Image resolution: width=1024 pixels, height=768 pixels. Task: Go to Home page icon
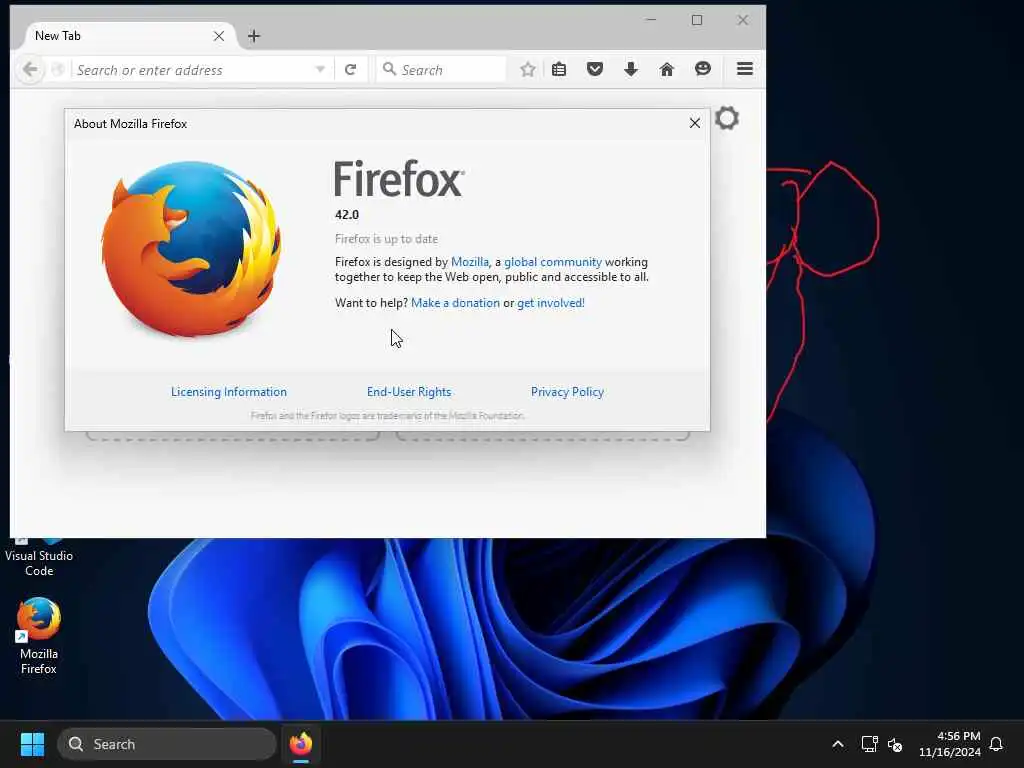click(x=667, y=69)
